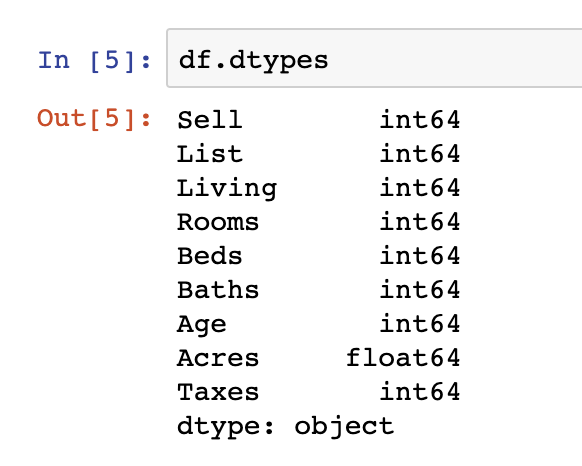The image size is (582, 466).
Task: Click the Rooms column name
Action: (x=218, y=222)
